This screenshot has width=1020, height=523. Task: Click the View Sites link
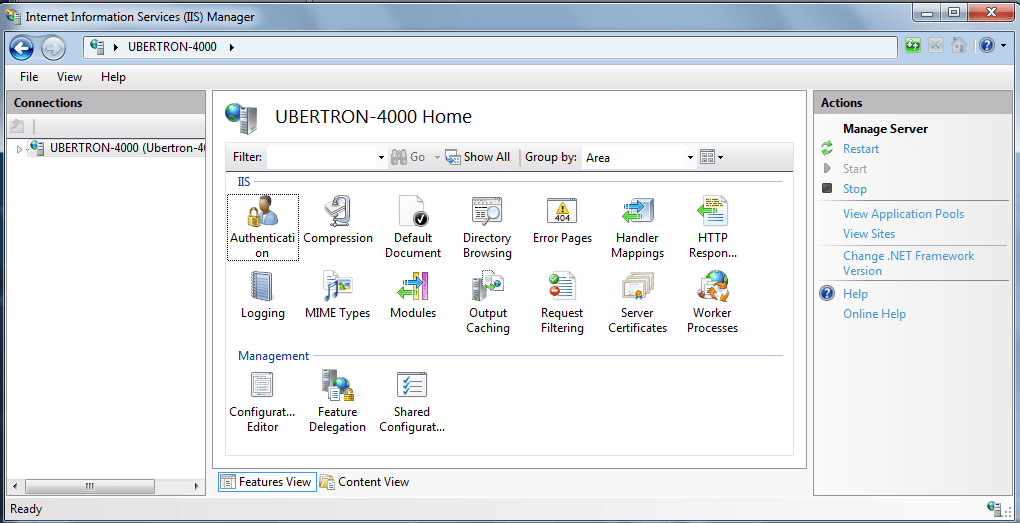869,234
